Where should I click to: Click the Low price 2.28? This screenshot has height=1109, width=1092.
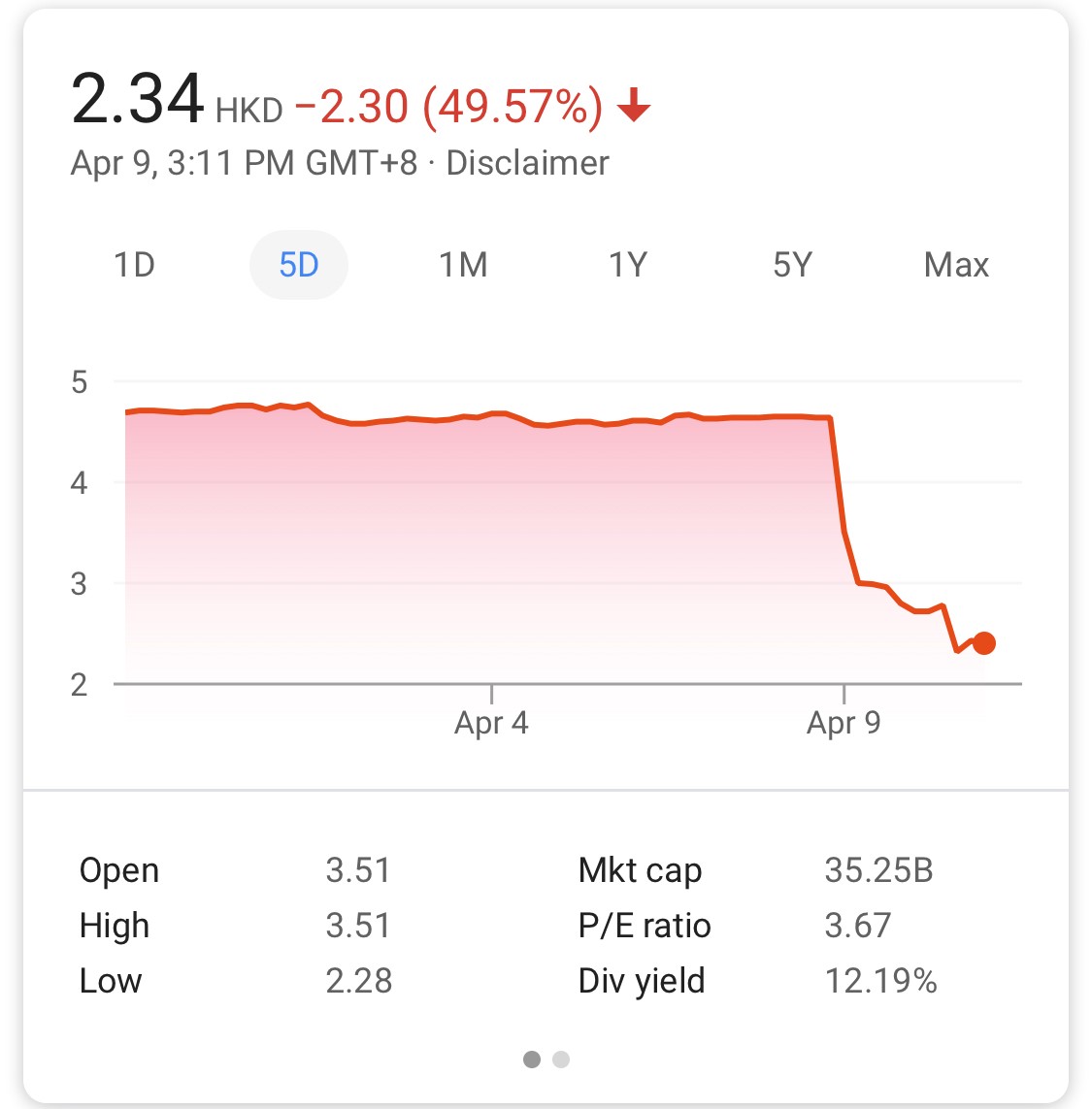(358, 980)
